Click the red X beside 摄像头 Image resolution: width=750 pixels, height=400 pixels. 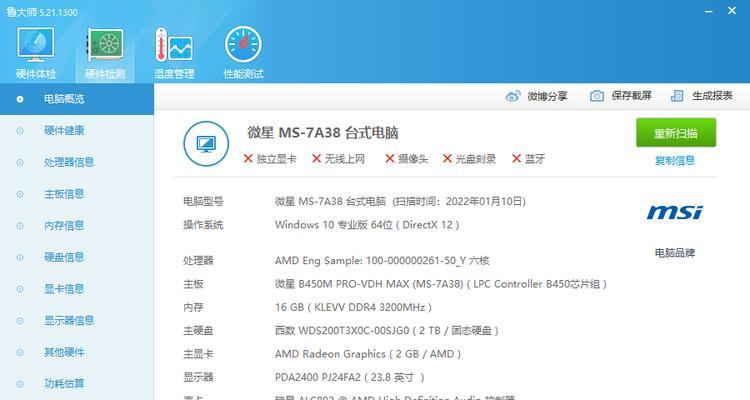pos(390,158)
